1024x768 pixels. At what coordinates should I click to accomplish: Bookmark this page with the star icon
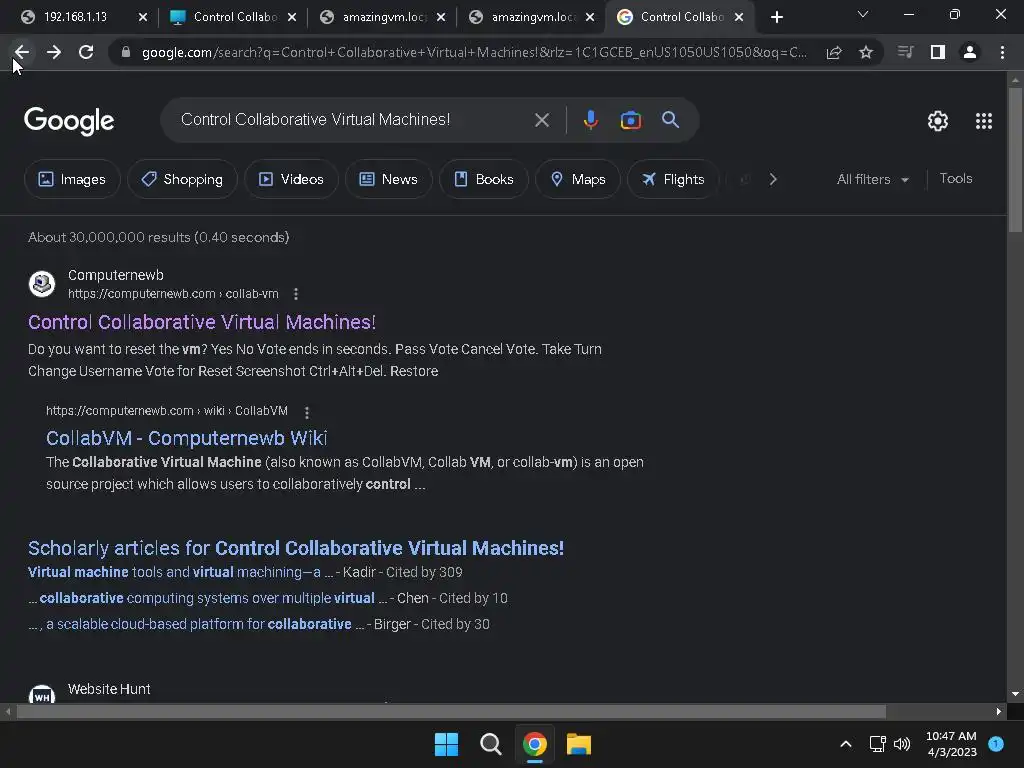pyautogui.click(x=866, y=53)
